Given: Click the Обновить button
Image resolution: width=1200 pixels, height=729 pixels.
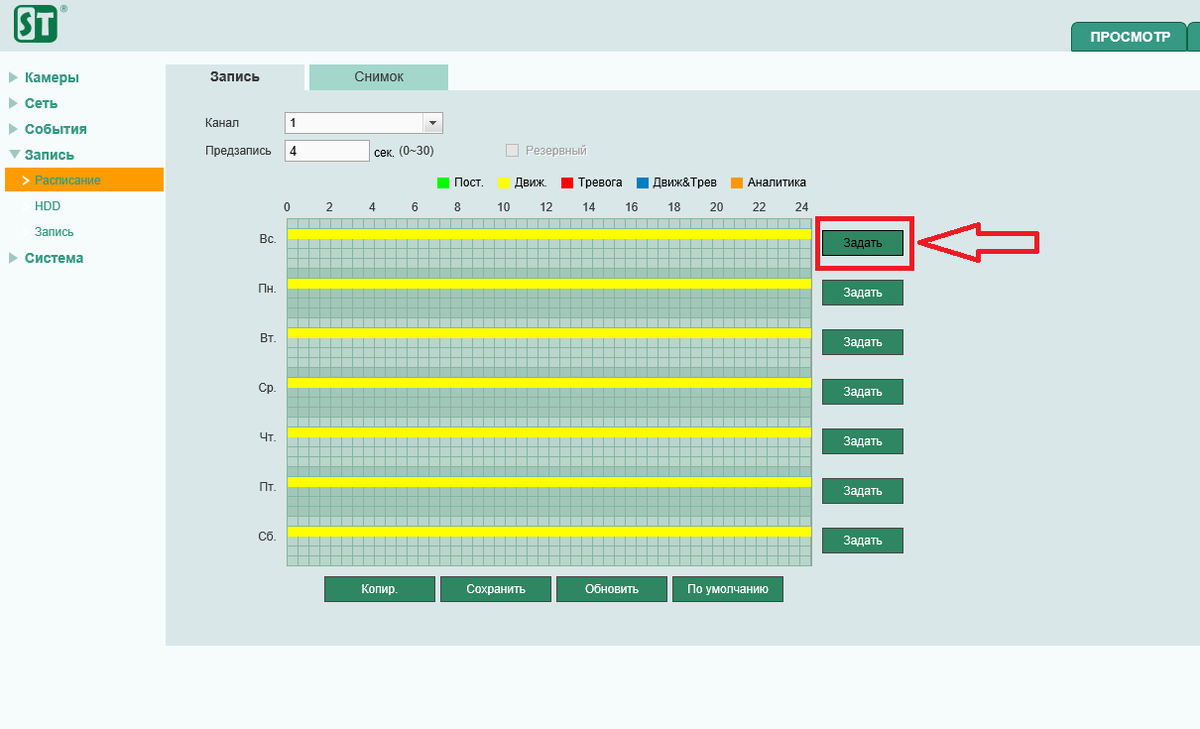Looking at the screenshot, I should pyautogui.click(x=611, y=589).
